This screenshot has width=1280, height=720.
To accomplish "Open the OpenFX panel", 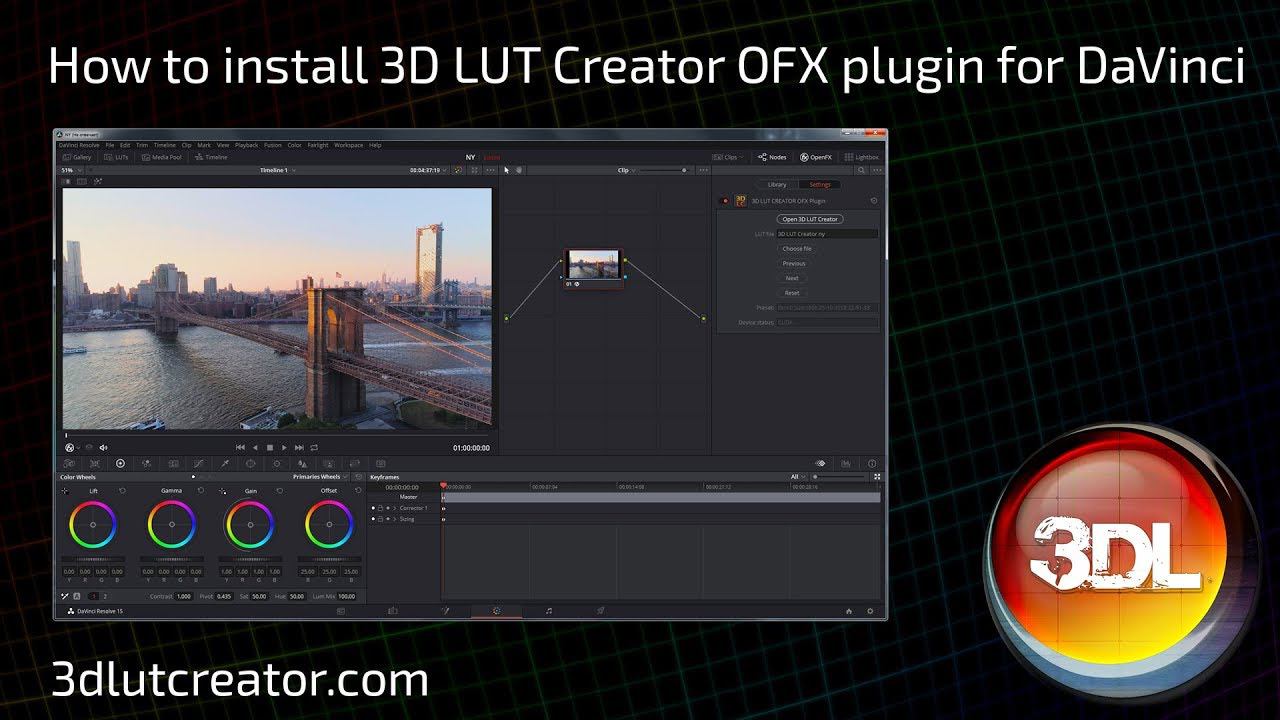I will click(x=815, y=157).
